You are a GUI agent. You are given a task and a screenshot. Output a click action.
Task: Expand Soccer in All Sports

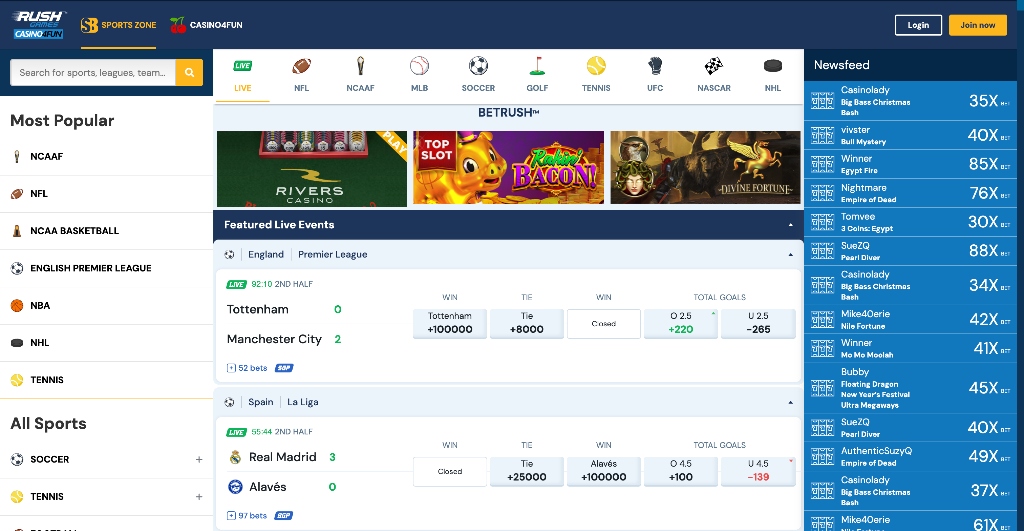click(199, 460)
